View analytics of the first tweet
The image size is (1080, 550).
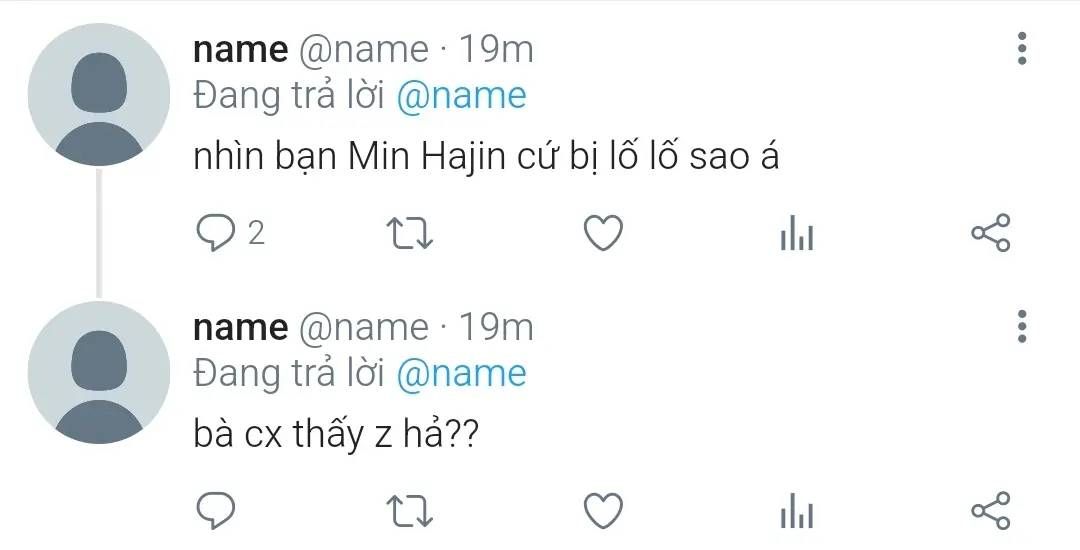coord(796,235)
